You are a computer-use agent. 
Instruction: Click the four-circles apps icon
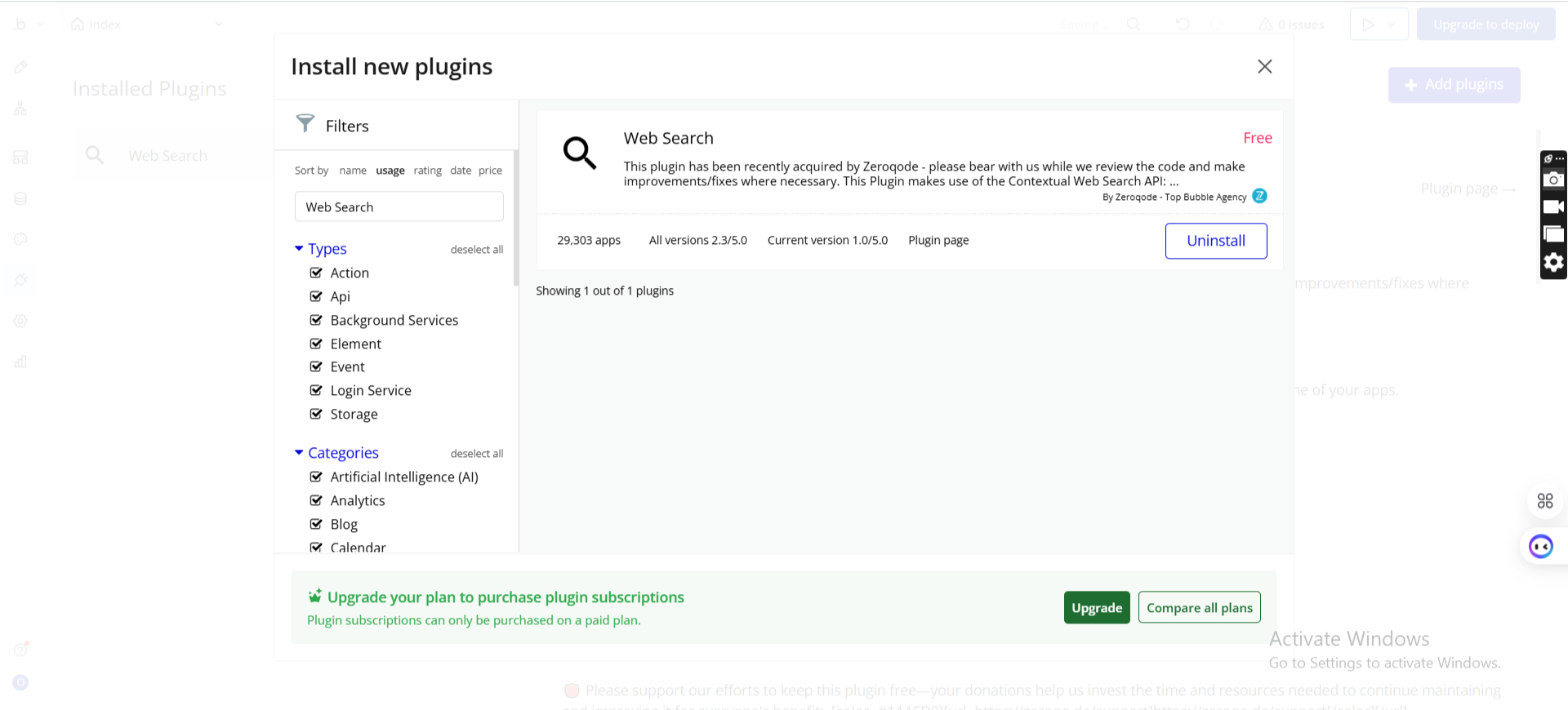(x=1544, y=501)
